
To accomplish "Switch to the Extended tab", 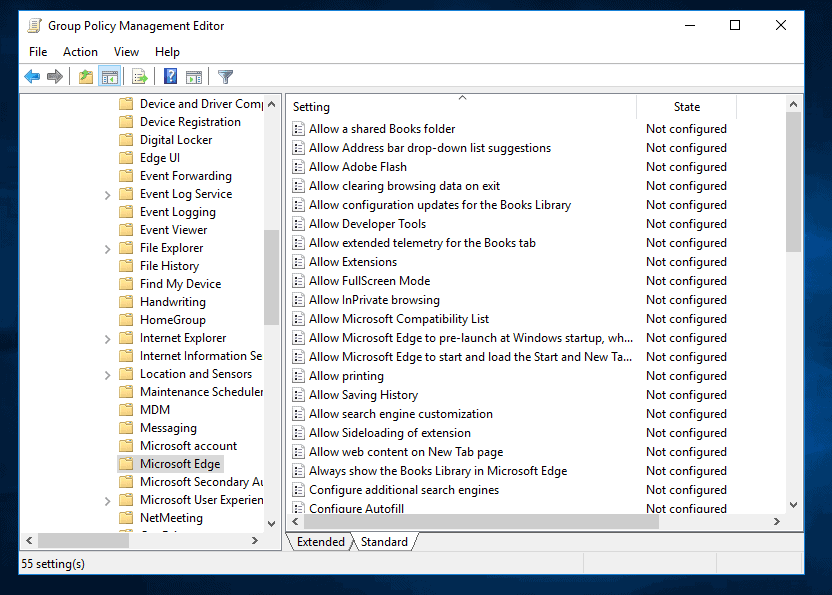I will tap(320, 542).
